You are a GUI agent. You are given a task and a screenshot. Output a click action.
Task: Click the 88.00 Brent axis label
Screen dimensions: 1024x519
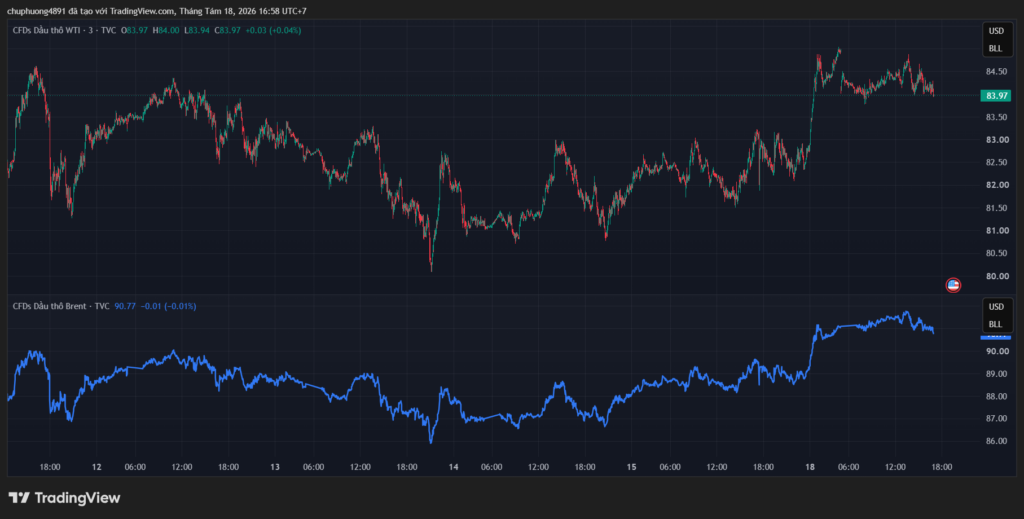click(x=995, y=396)
